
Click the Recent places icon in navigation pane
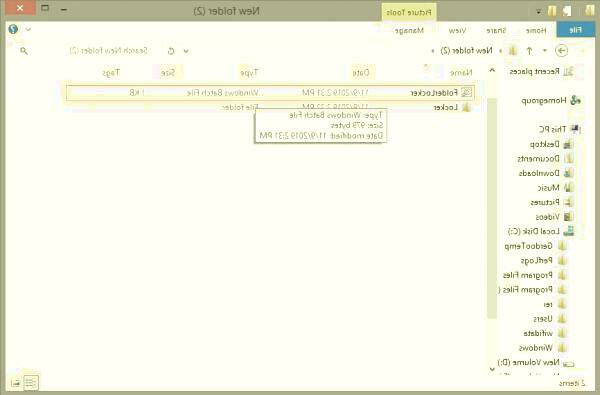pos(569,71)
